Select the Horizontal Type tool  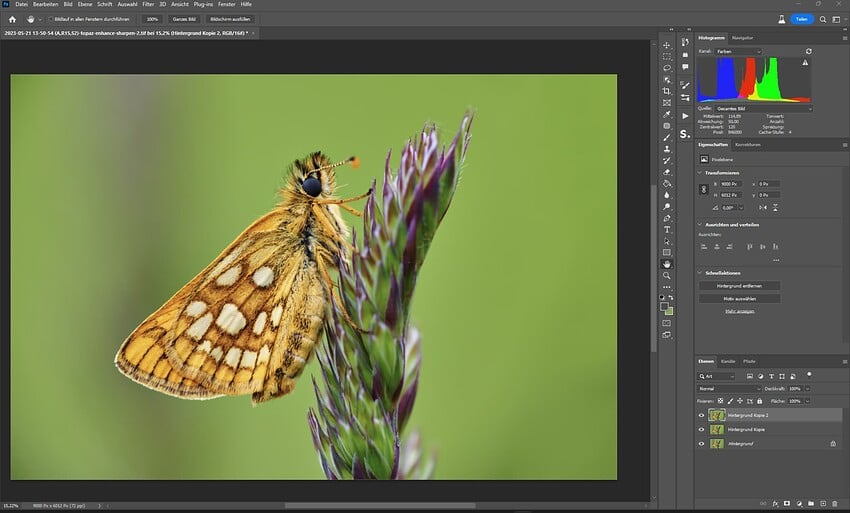667,230
